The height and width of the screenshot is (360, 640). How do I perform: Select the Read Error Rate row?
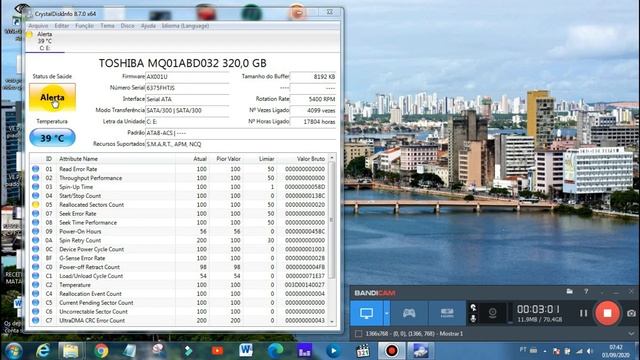[x=179, y=169]
